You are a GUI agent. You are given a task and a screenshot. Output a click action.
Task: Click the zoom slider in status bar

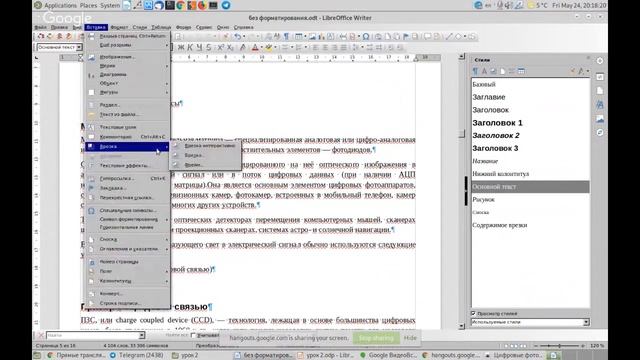point(559,346)
